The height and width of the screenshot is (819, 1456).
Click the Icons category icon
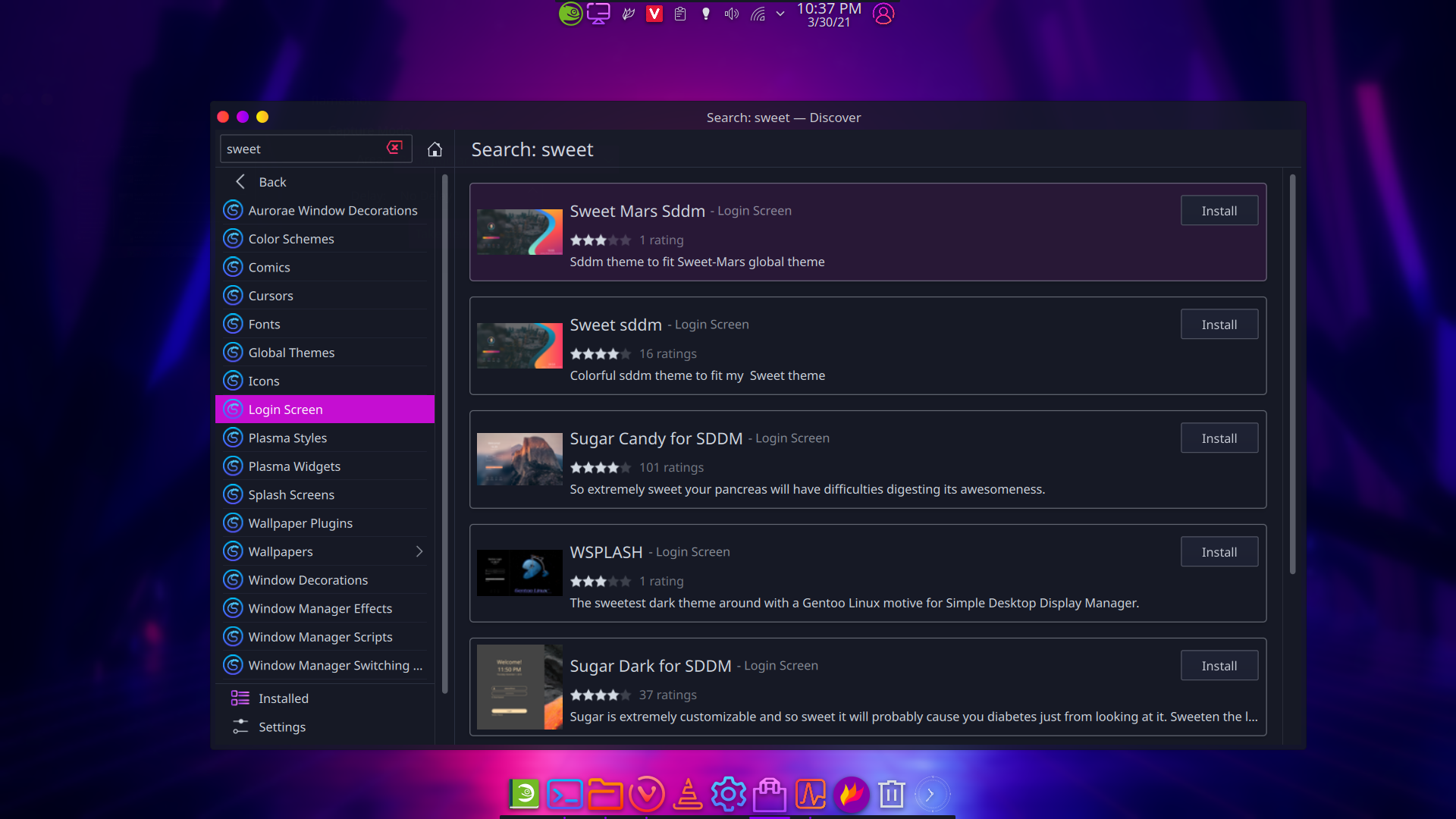pos(233,381)
